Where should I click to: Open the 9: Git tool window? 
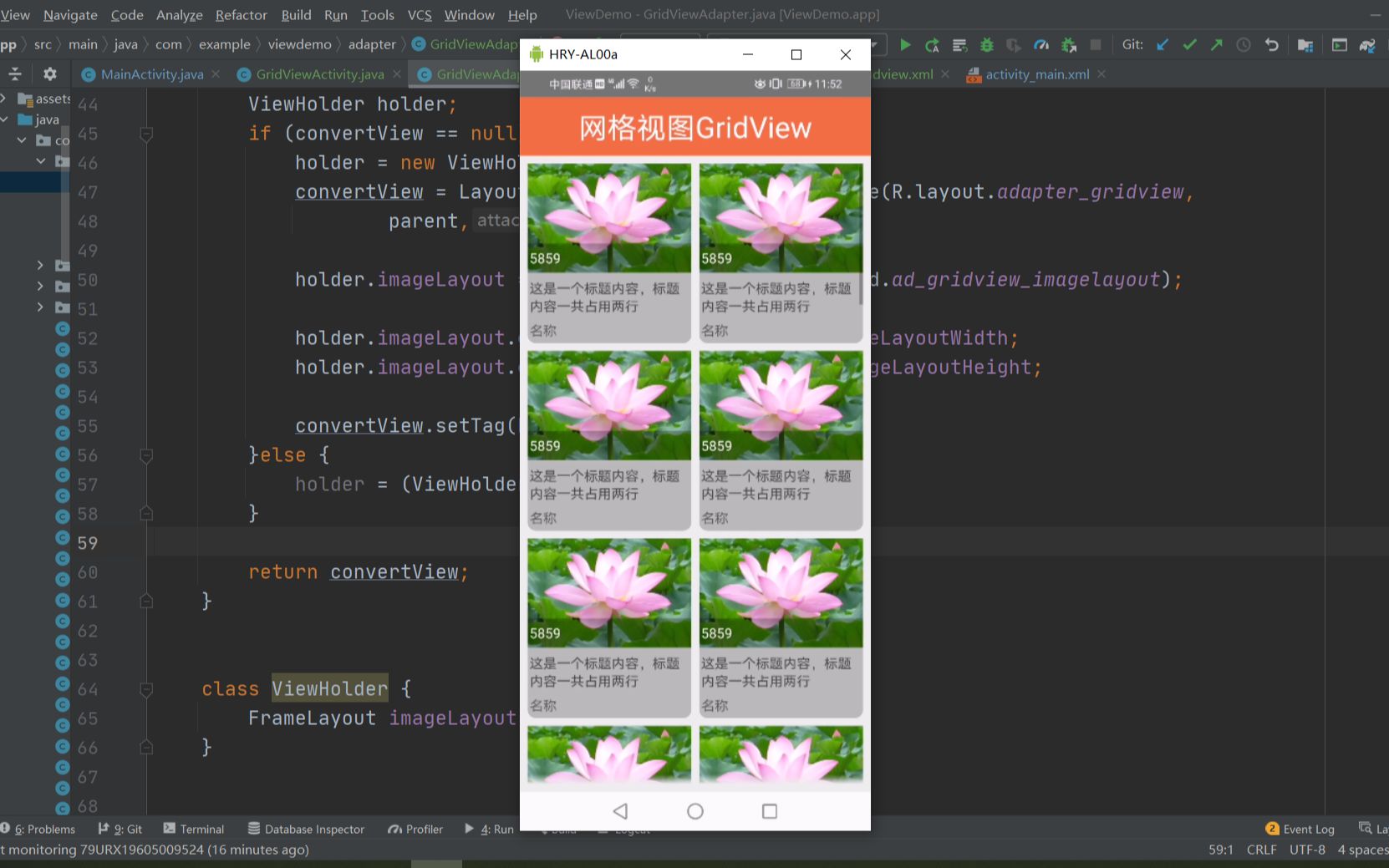120,829
